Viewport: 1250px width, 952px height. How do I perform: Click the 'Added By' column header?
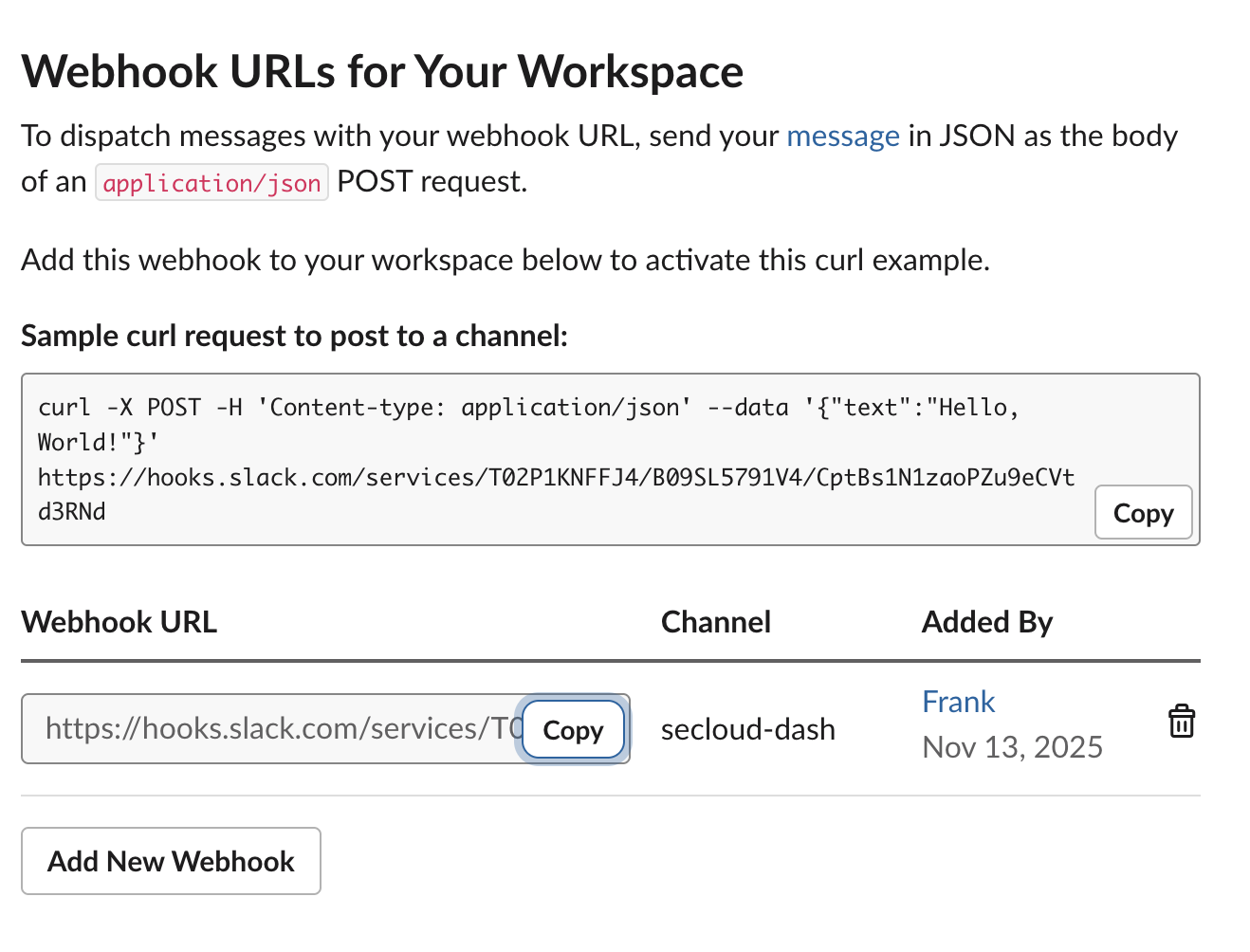986,622
